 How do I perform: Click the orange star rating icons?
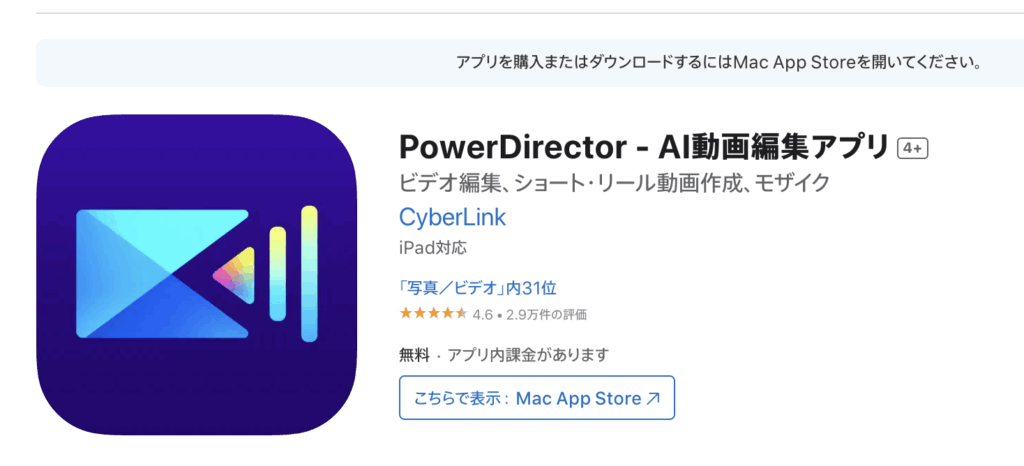434,314
